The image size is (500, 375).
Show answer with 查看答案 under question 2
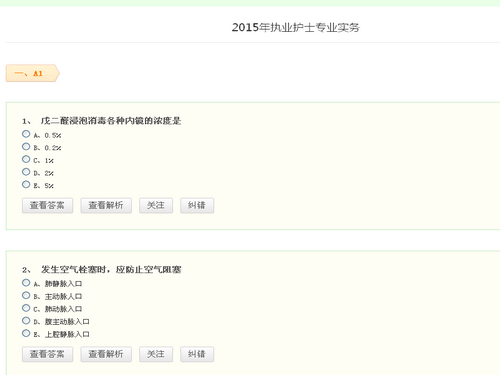click(47, 354)
